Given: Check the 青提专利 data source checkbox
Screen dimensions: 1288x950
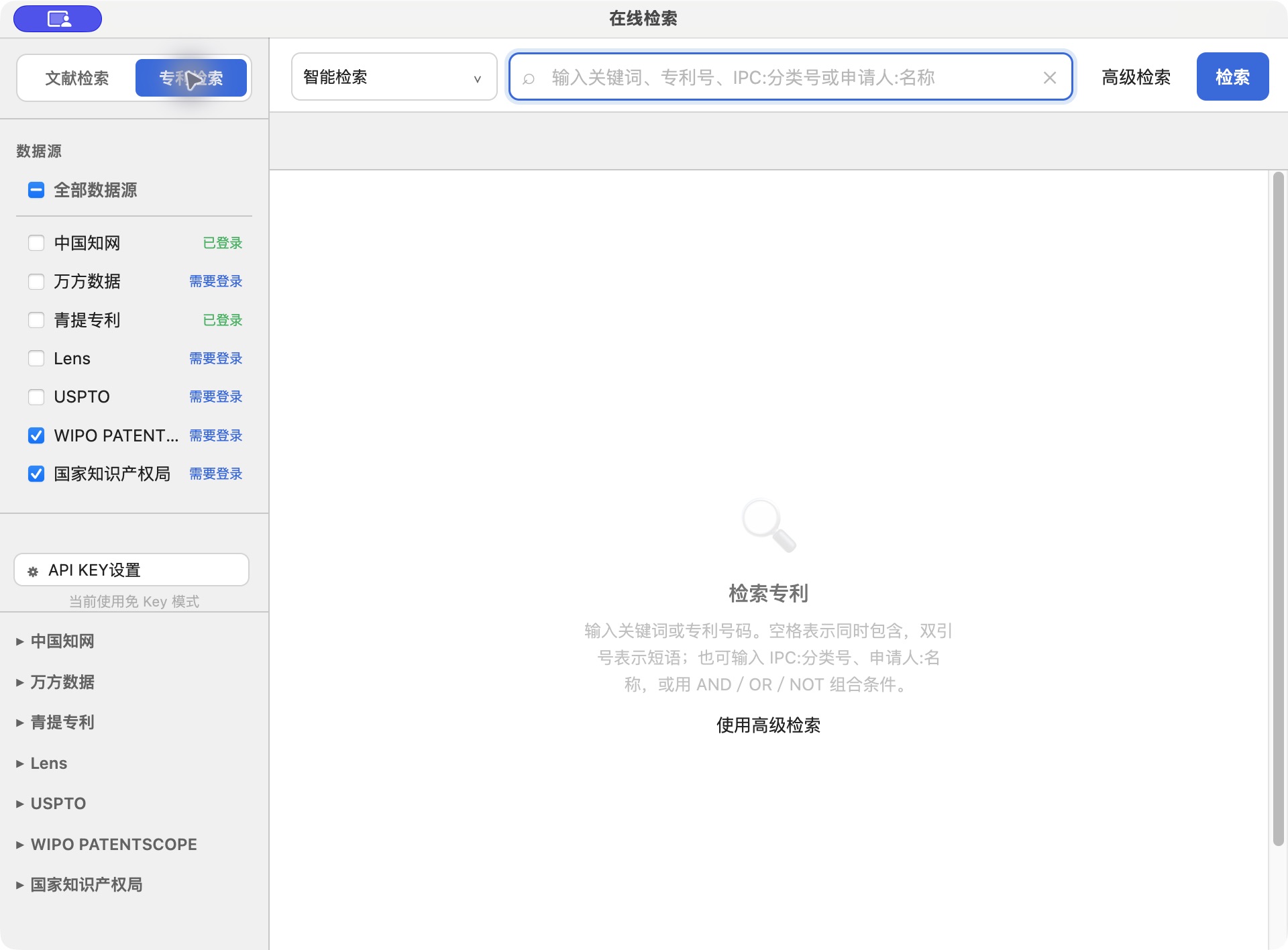Looking at the screenshot, I should click(x=36, y=320).
